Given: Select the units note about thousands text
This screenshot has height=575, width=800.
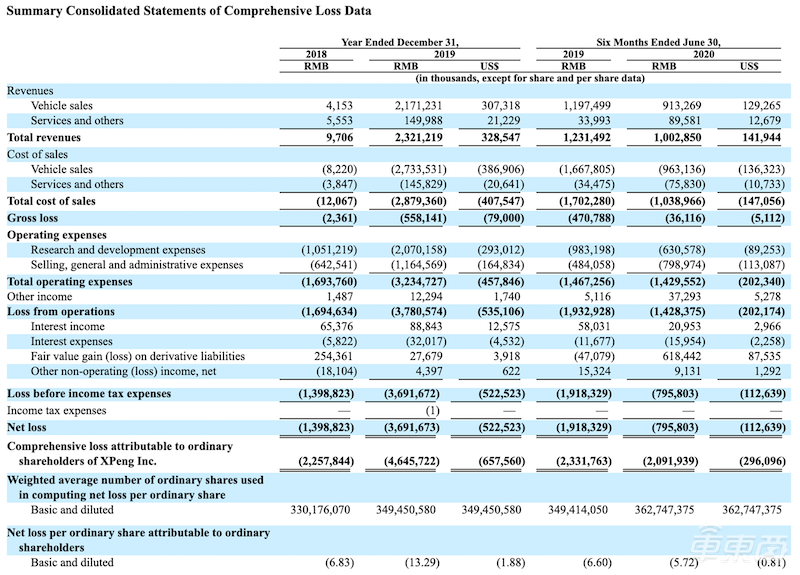Looking at the screenshot, I should tap(530, 78).
